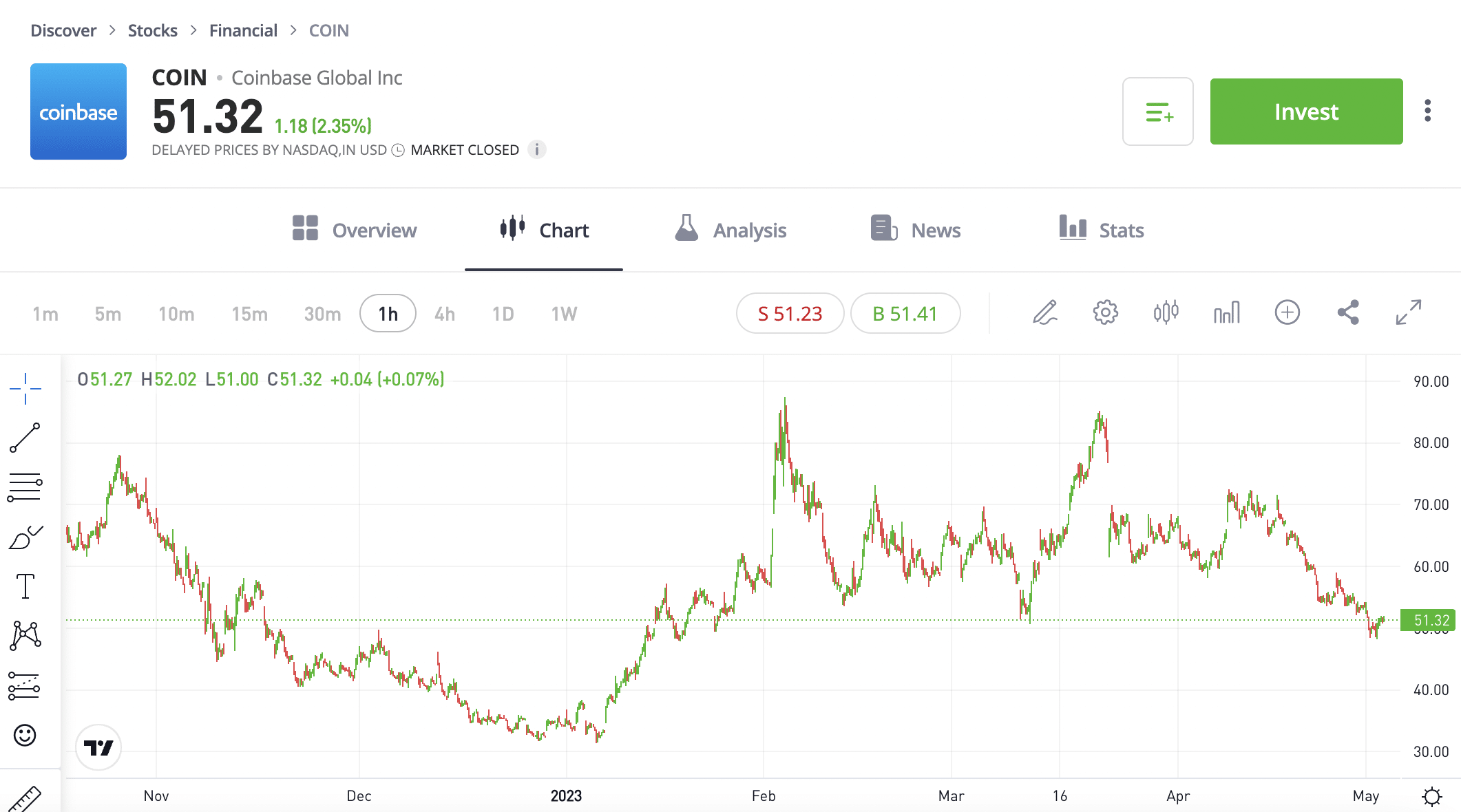Go to Discover breadcrumb
Screen dimensions: 1461x812
pos(63,30)
